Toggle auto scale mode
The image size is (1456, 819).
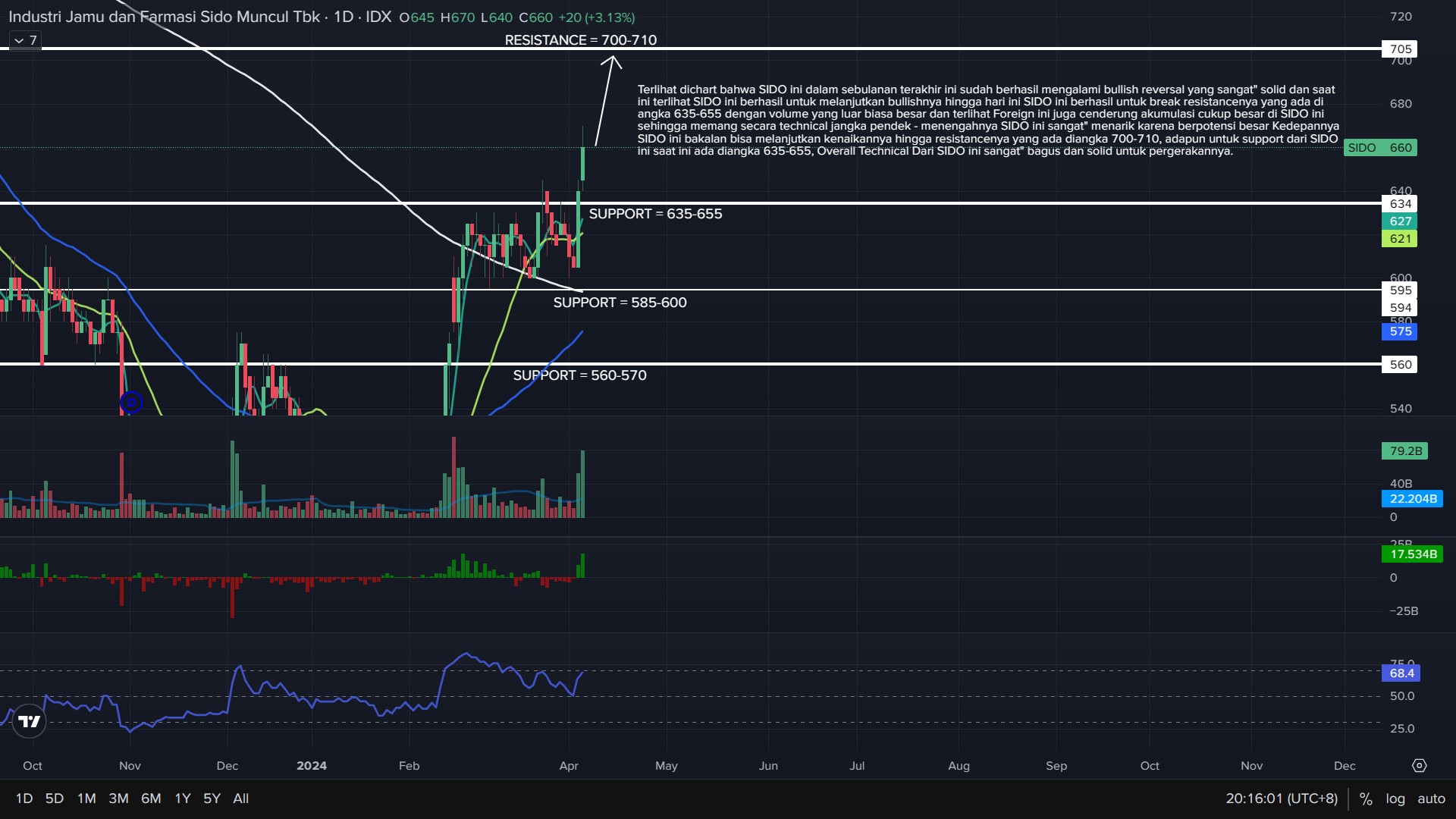tap(1431, 799)
